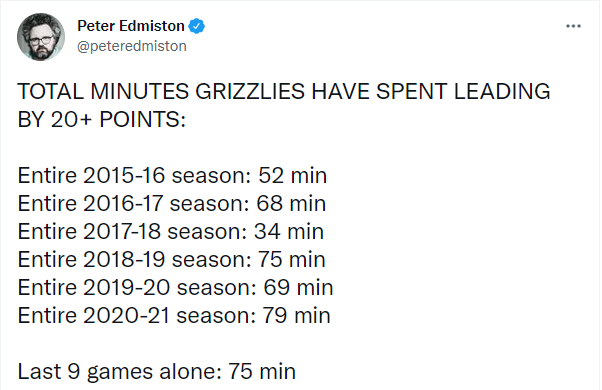Click the 'BY 20+ POINTS:' line

tap(102, 119)
